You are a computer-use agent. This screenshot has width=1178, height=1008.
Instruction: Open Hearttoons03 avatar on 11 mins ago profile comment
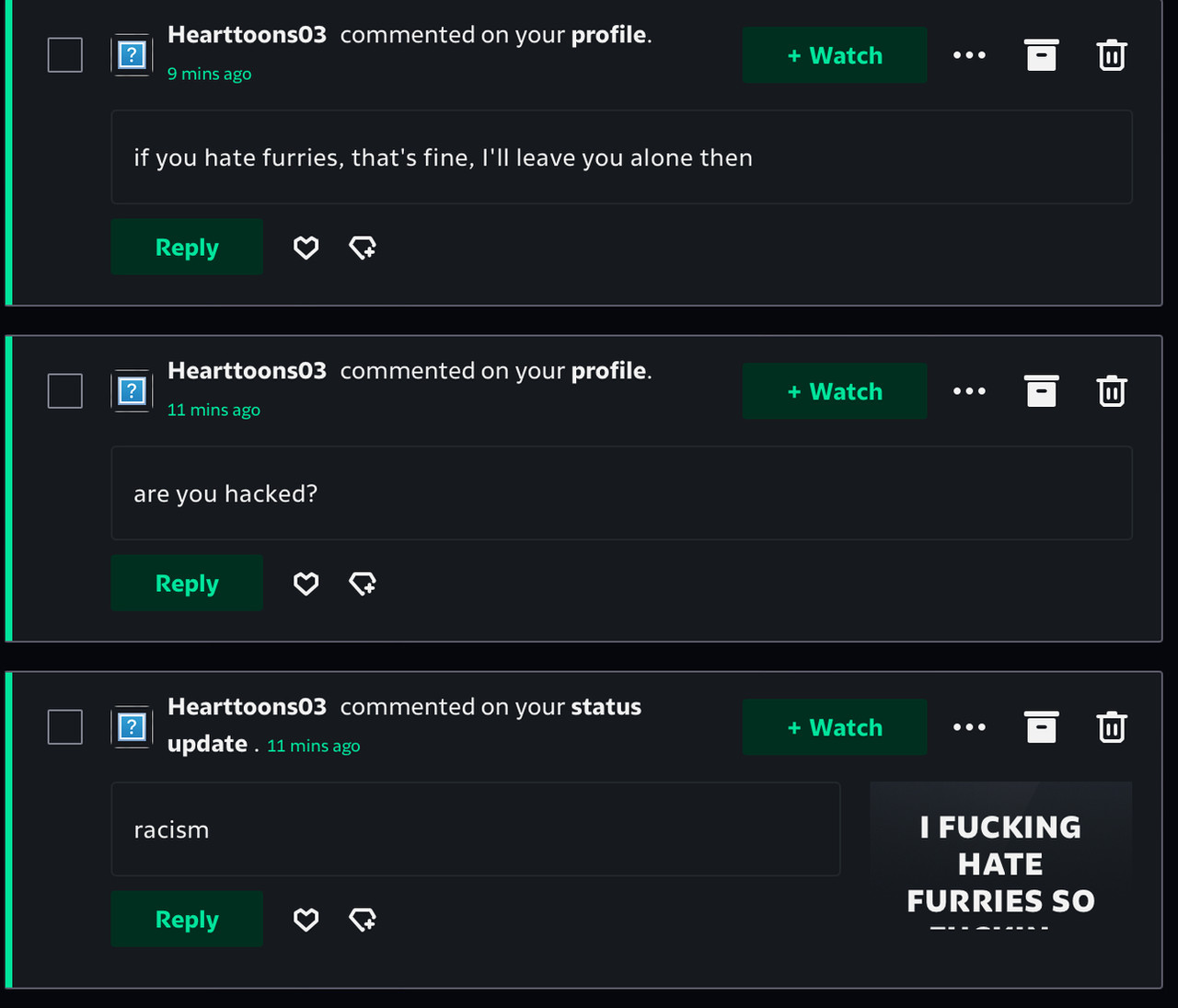tap(132, 391)
